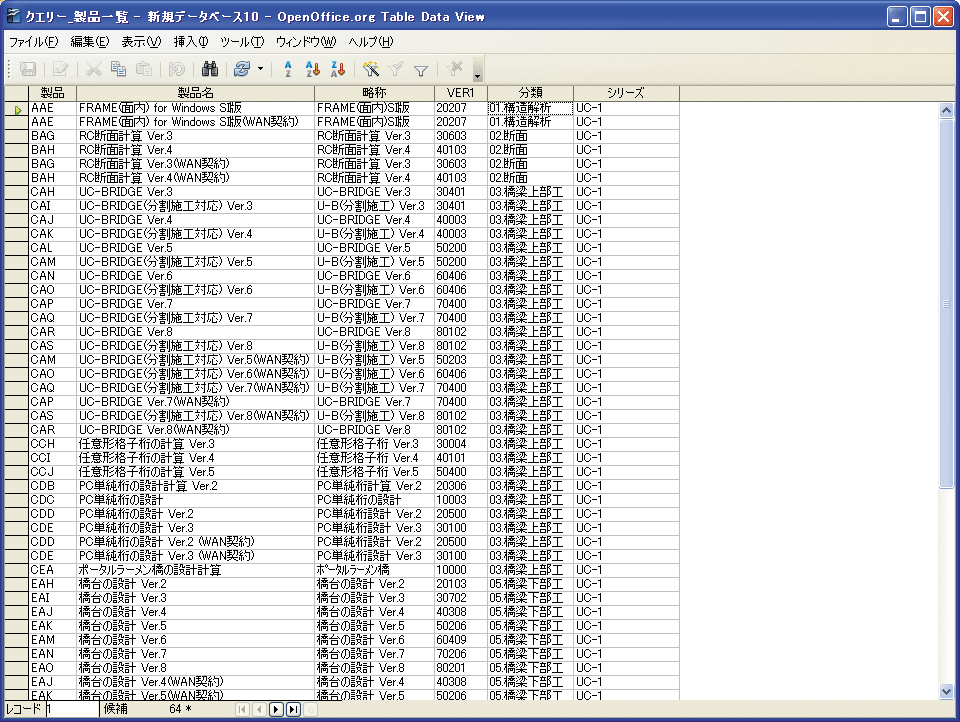Click the Refresh icon

(x=242, y=69)
